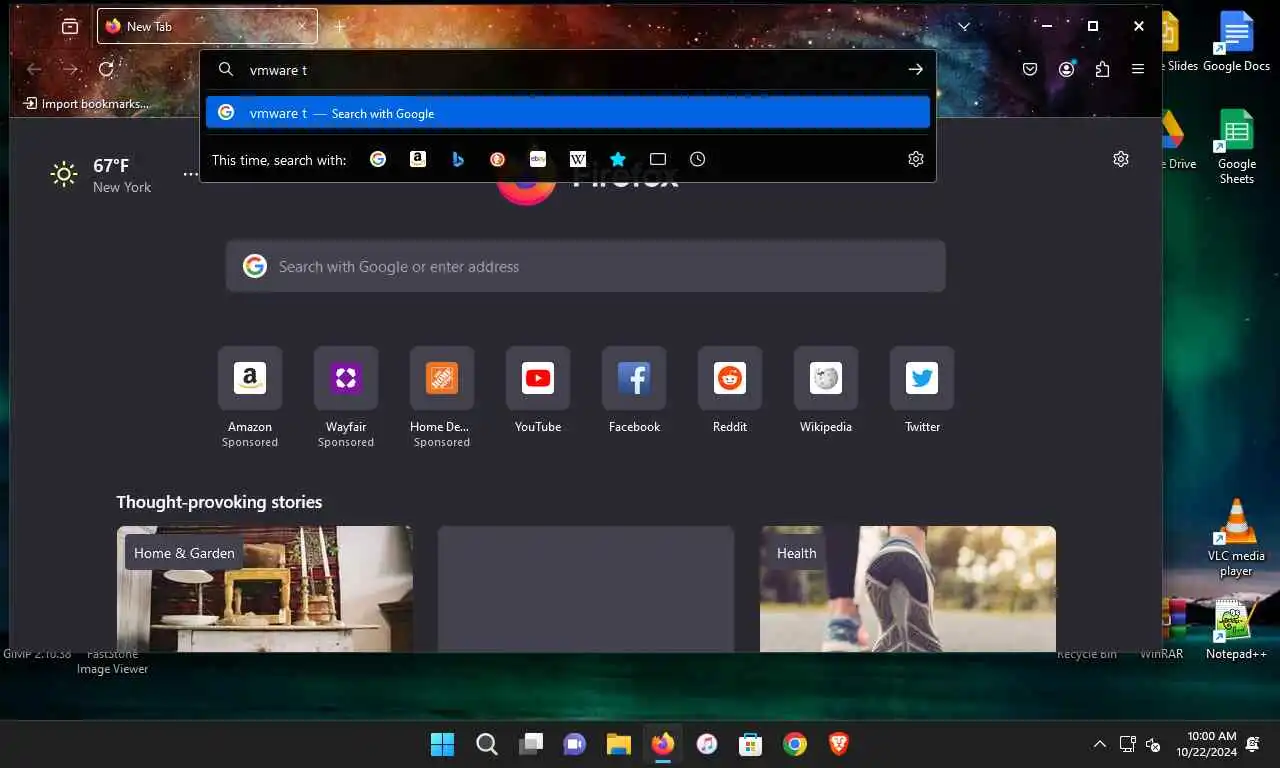The height and width of the screenshot is (768, 1280).
Task: Open Notepad++ desktop shortcut
Action: 1236,630
